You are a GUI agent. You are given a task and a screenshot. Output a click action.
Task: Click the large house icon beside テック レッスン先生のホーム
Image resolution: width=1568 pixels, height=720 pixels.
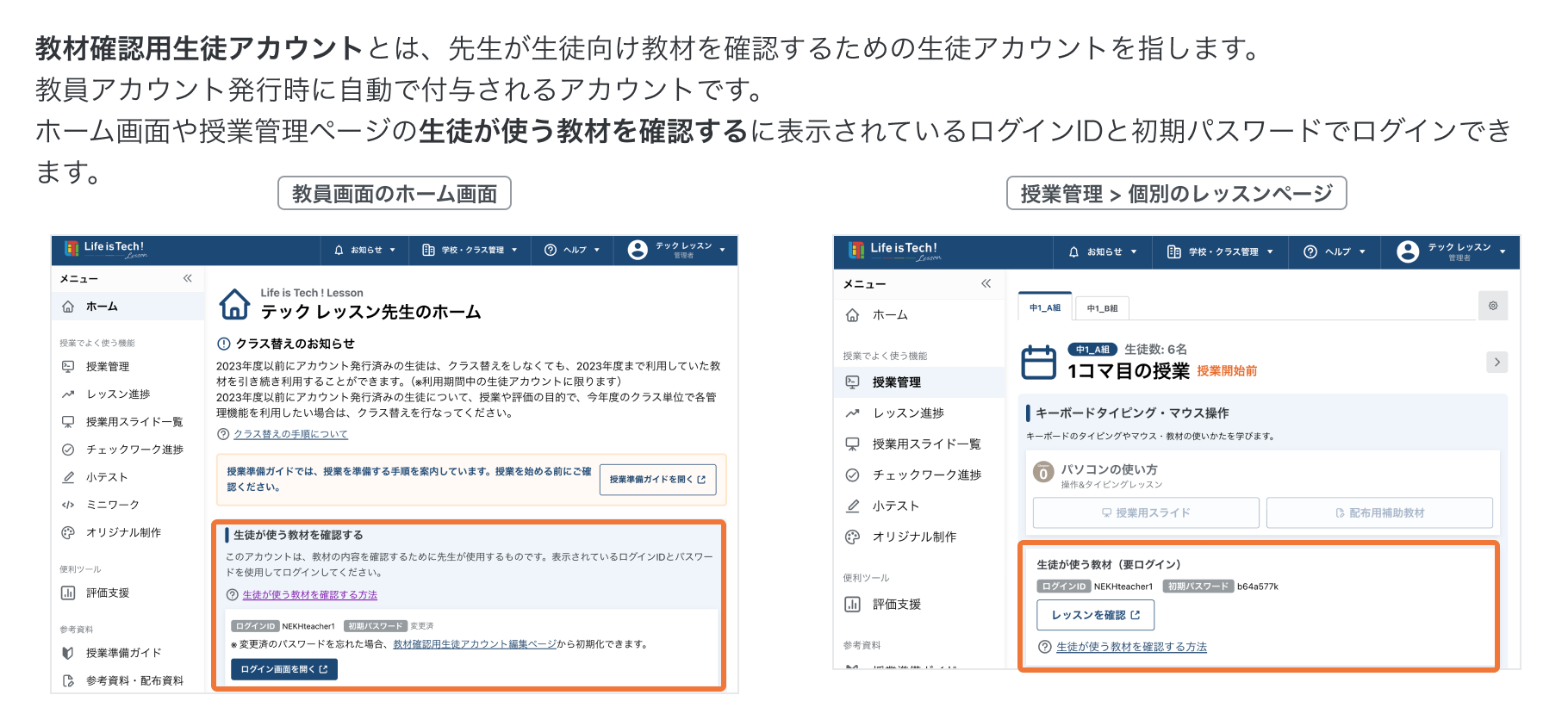(234, 304)
